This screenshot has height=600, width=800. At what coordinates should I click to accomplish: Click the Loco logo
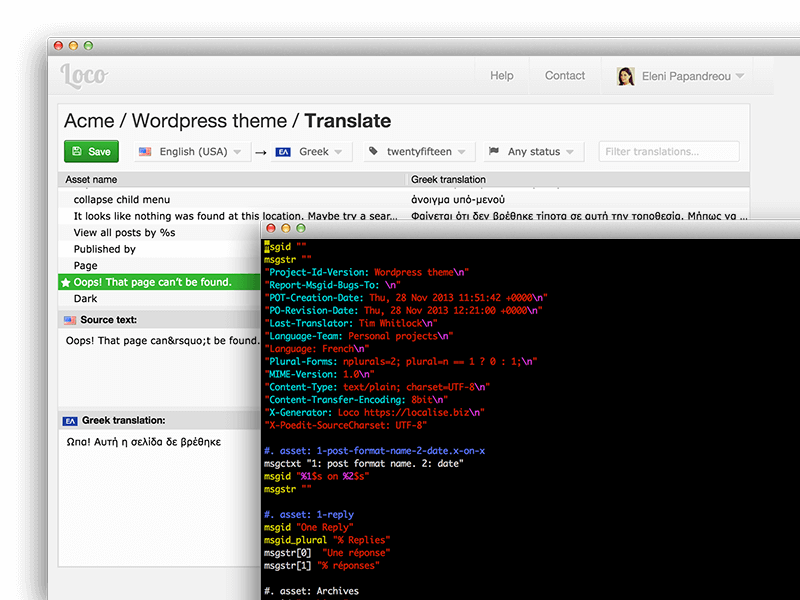(x=84, y=75)
